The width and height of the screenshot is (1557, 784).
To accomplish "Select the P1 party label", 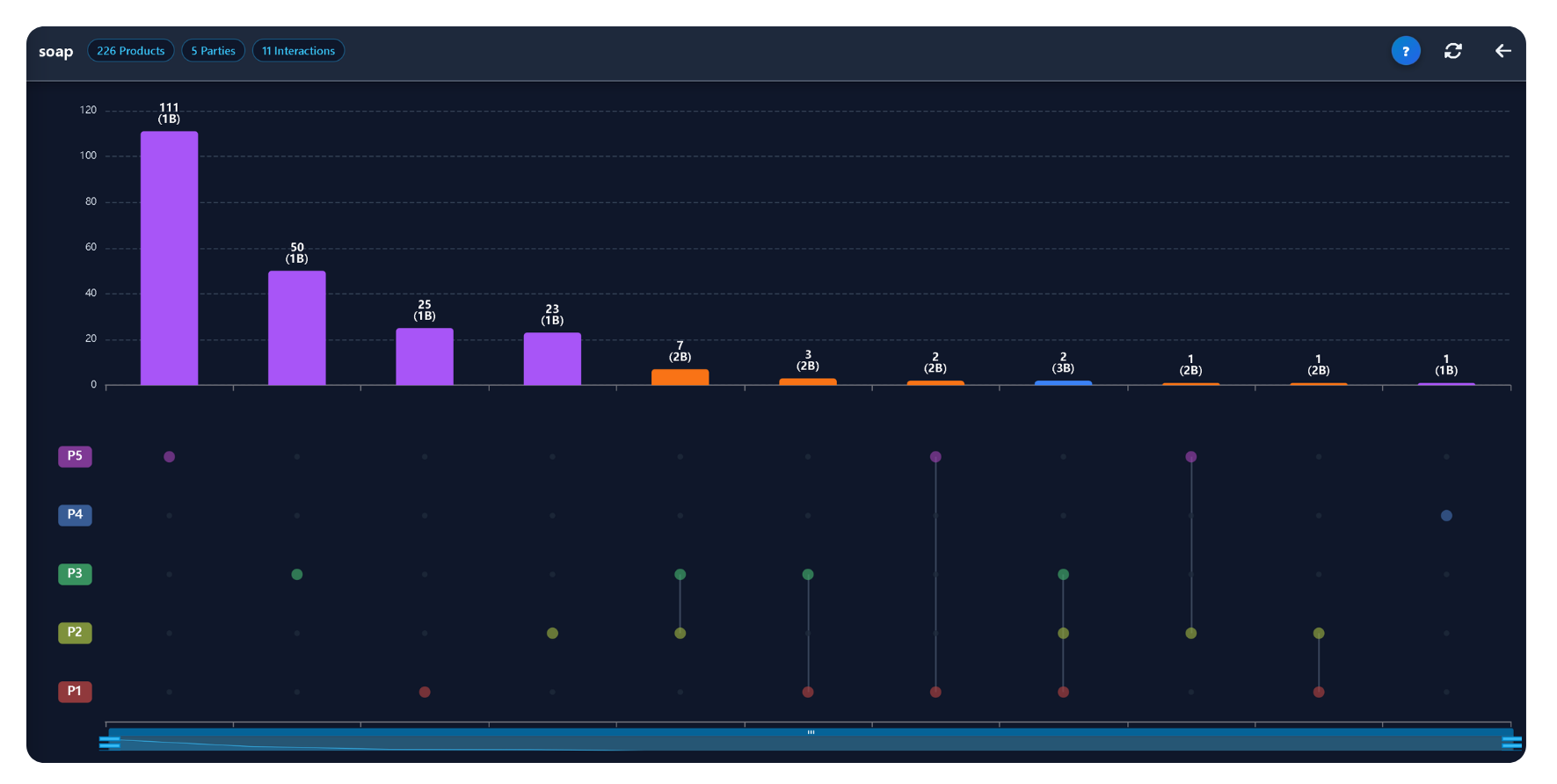I will point(75,692).
